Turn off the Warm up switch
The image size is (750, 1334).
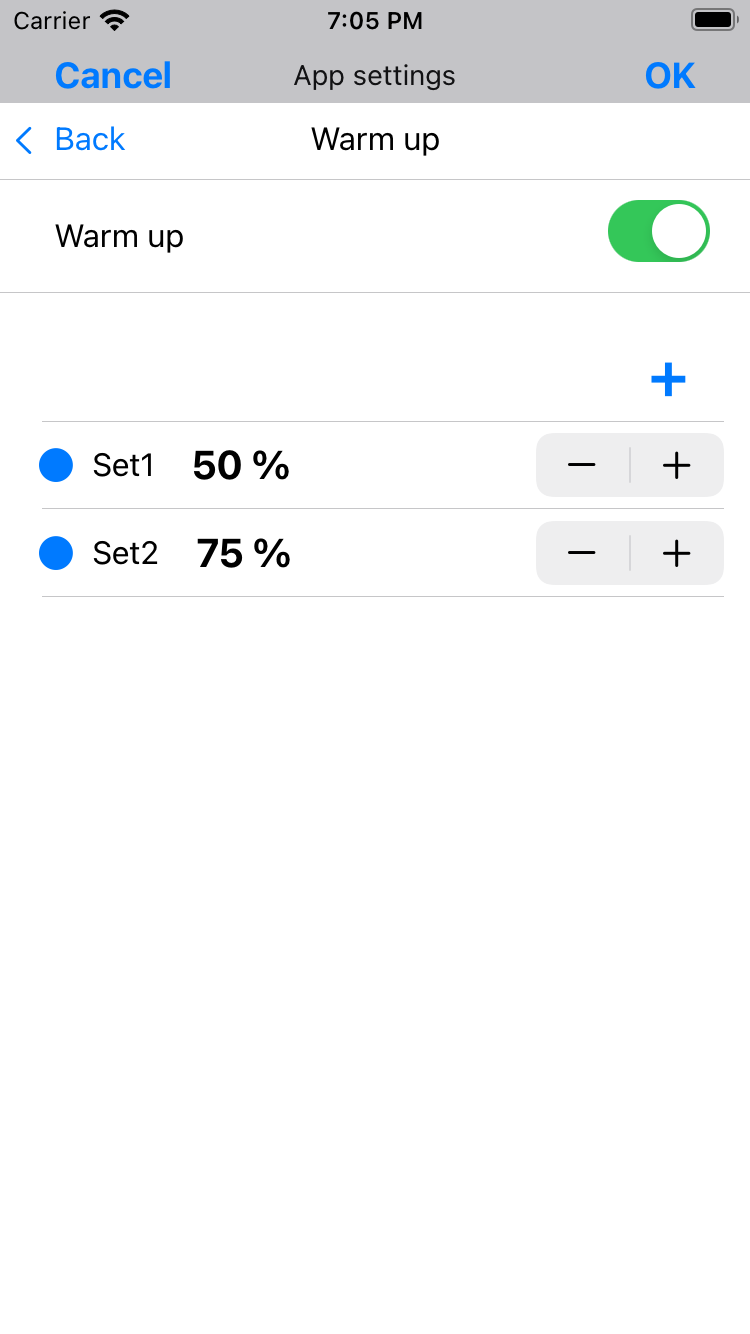[x=658, y=231]
